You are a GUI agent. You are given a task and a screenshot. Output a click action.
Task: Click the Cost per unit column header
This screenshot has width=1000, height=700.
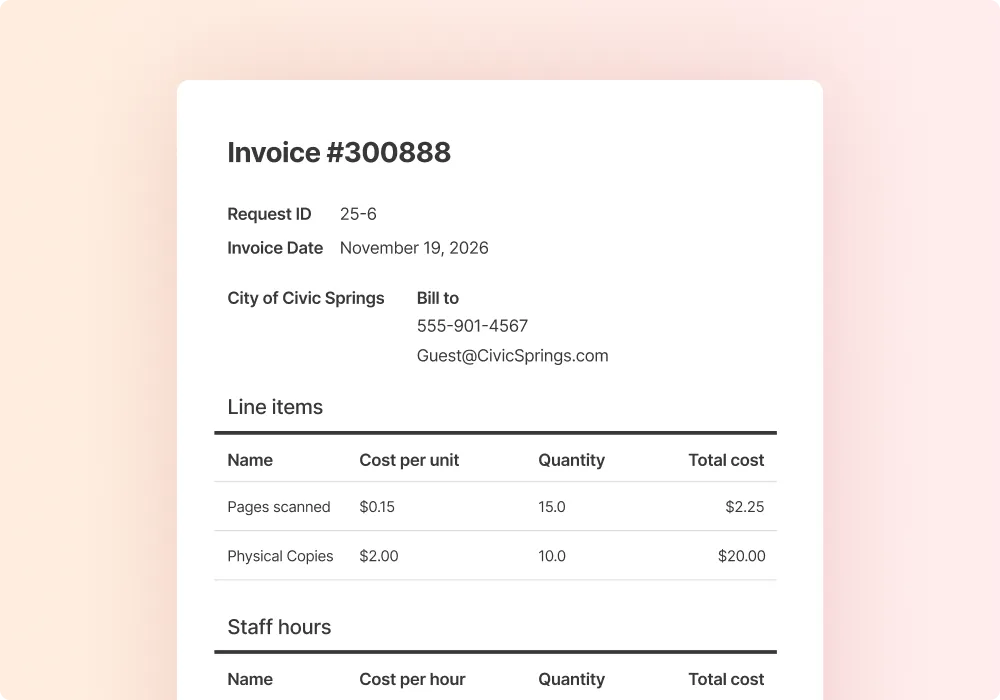click(x=409, y=460)
